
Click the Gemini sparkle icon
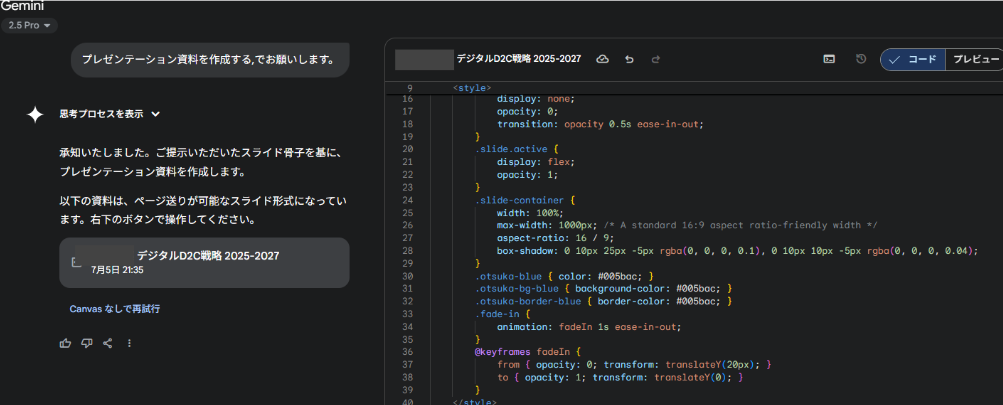pyautogui.click(x=35, y=115)
